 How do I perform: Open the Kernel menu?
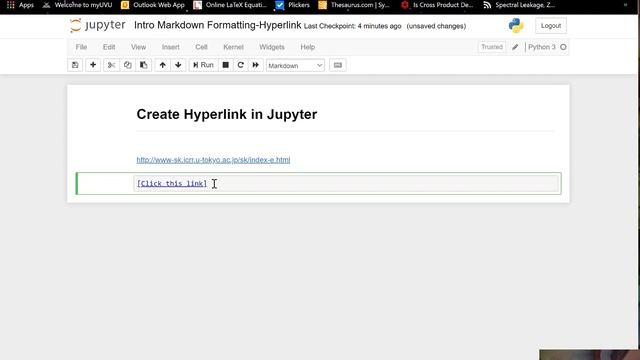[x=233, y=47]
